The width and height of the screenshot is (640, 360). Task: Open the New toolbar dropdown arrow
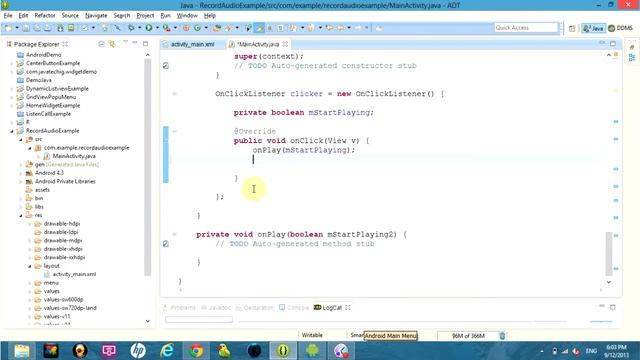click(x=17, y=28)
